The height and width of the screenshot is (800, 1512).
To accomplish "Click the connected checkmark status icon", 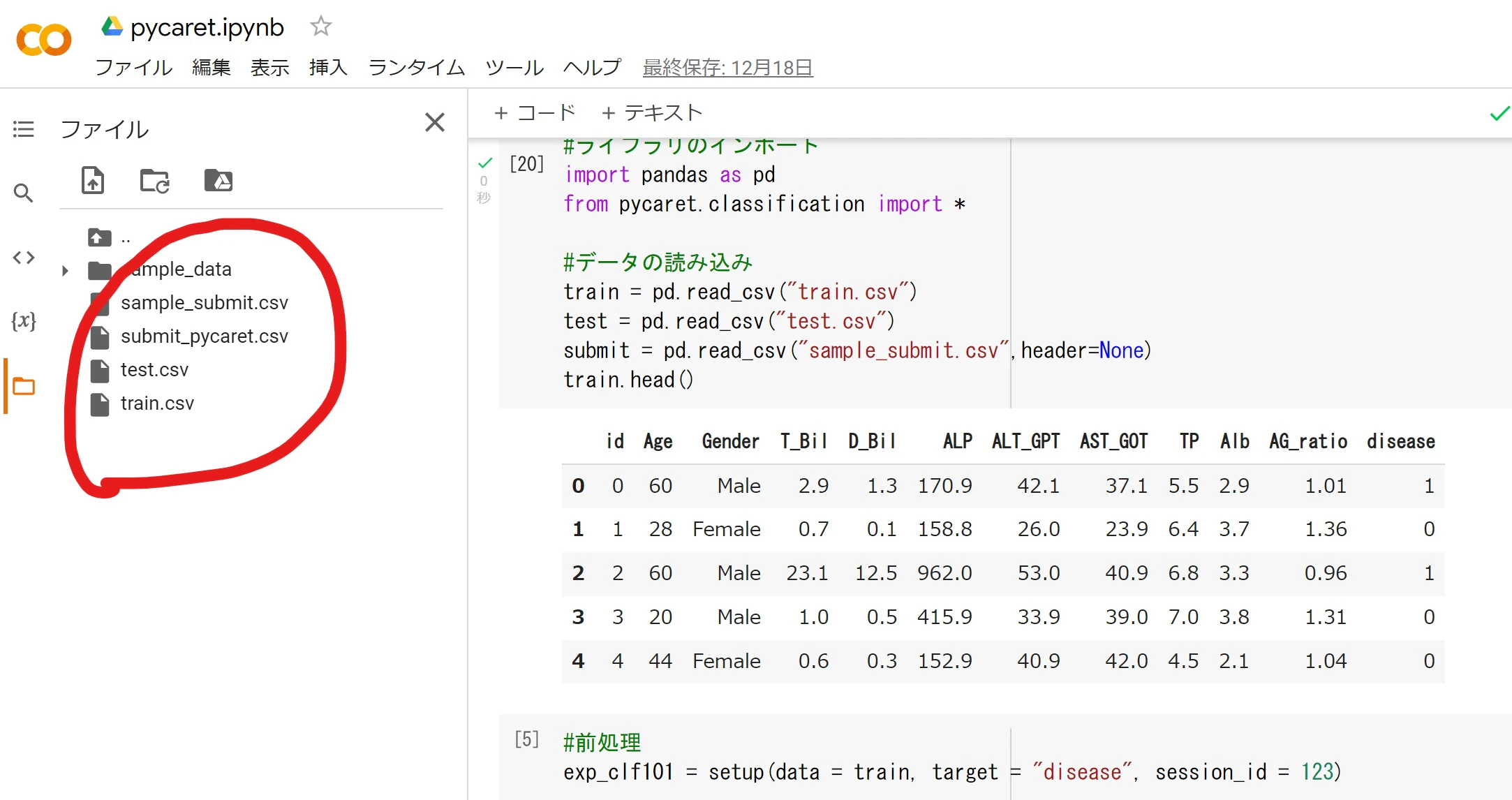I will [1499, 113].
